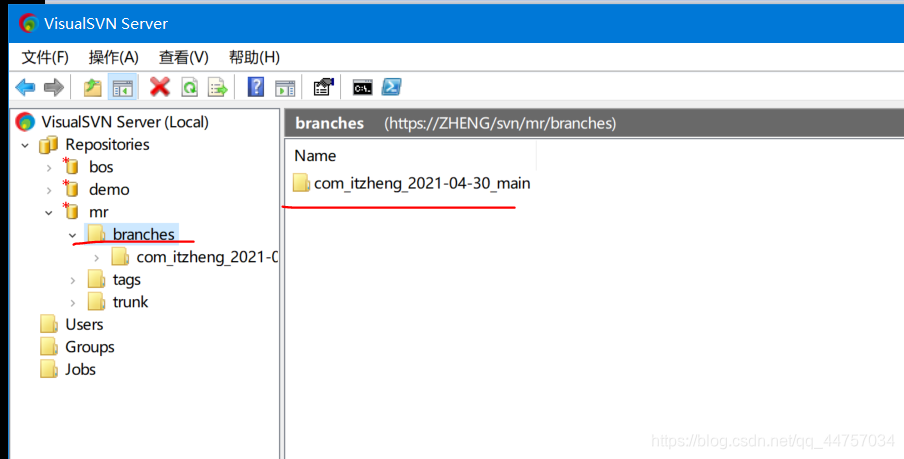Click the gray Forward arrow toolbar icon

coord(54,88)
